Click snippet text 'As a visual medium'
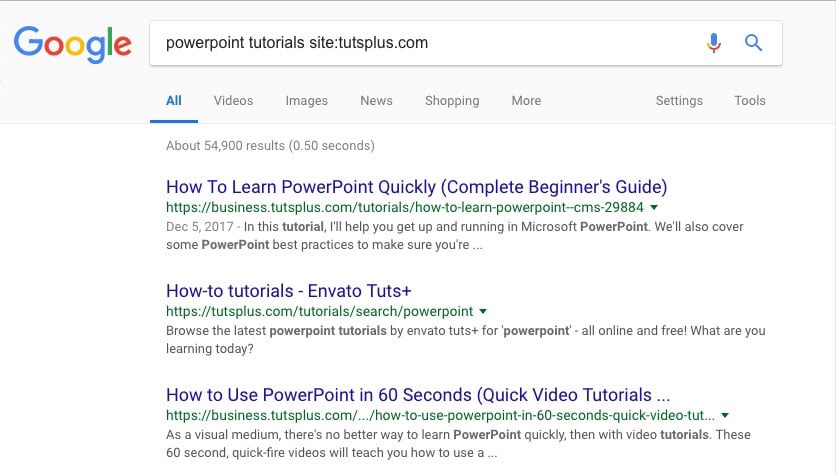The width and height of the screenshot is (836, 474). click(x=222, y=435)
